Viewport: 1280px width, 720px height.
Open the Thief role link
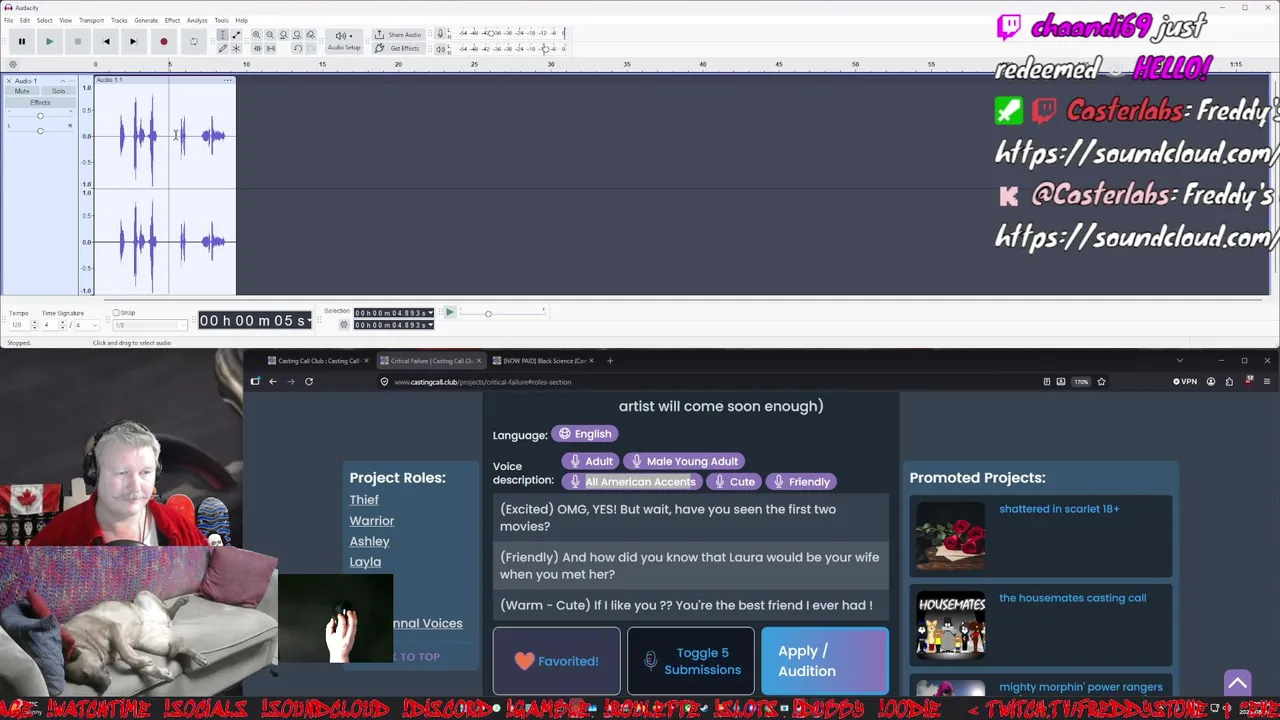click(364, 500)
